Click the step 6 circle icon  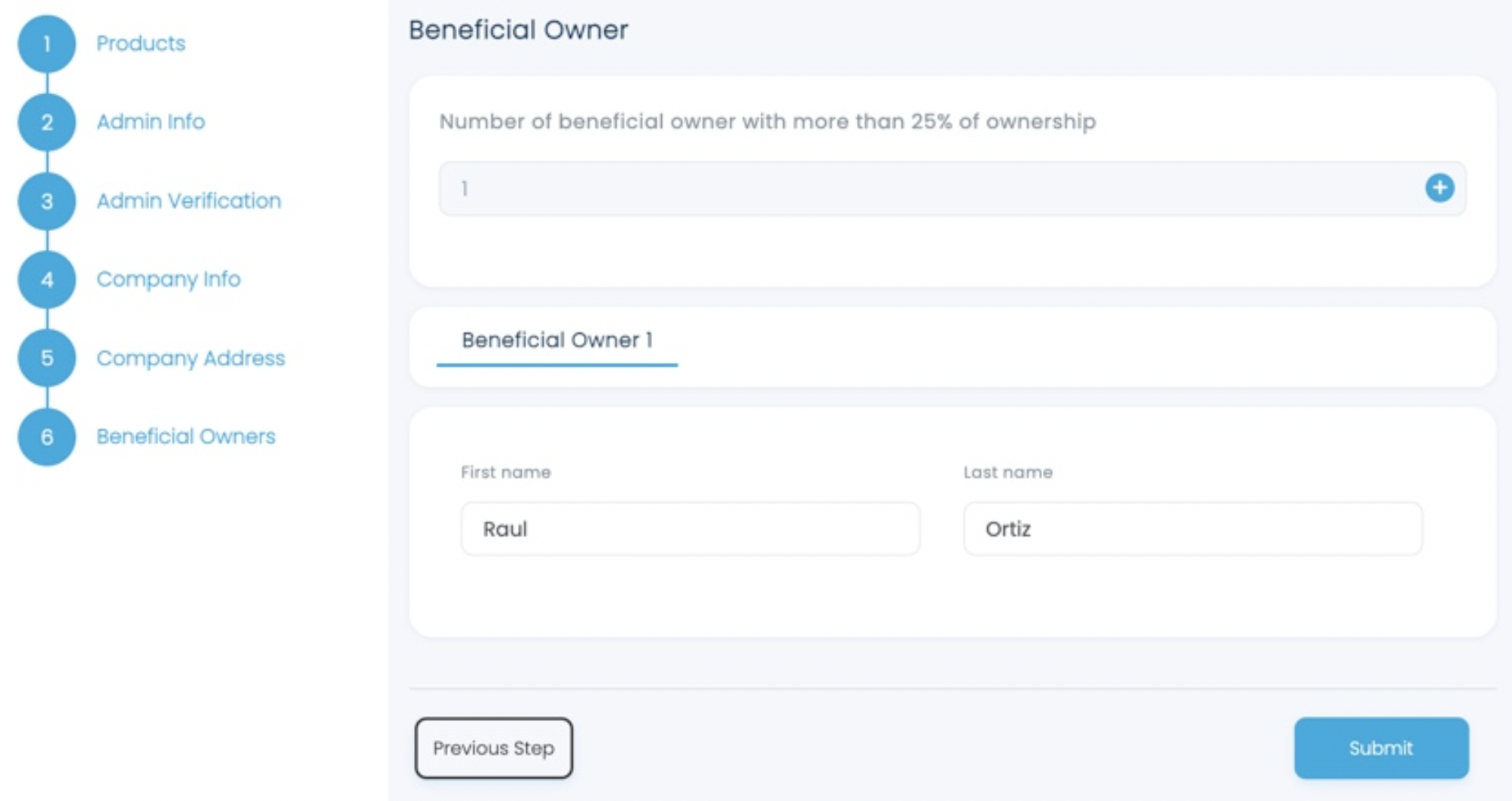[x=47, y=437]
